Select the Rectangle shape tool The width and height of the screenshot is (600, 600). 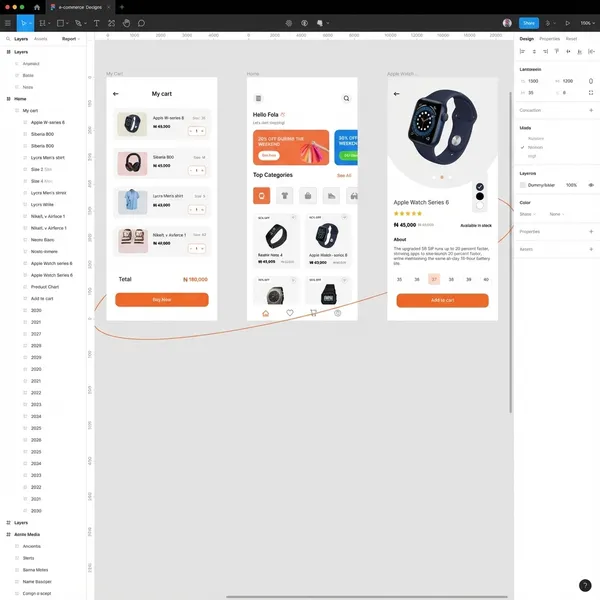pyautogui.click(x=60, y=23)
